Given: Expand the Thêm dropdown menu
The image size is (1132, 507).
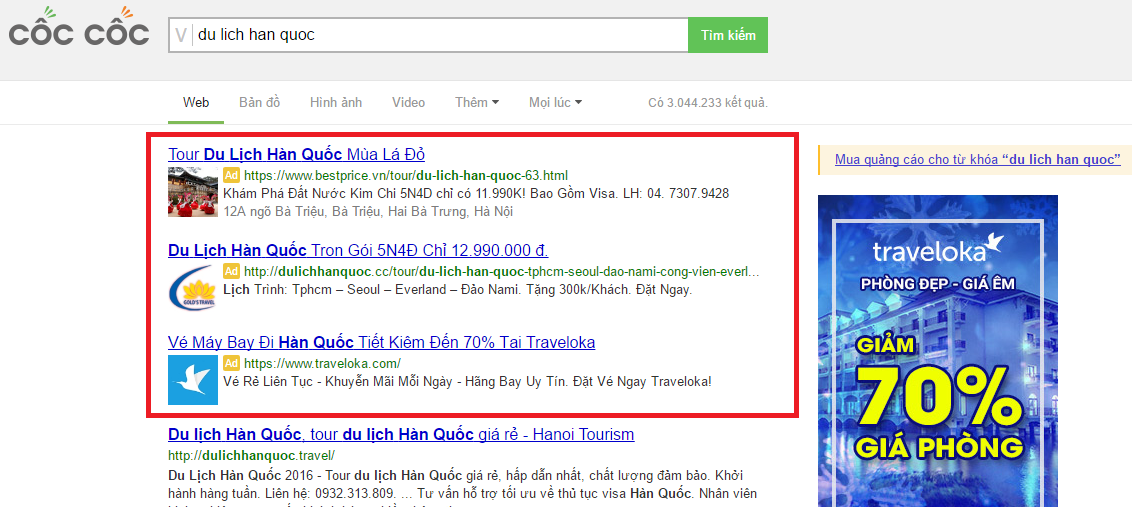Looking at the screenshot, I should [477, 103].
